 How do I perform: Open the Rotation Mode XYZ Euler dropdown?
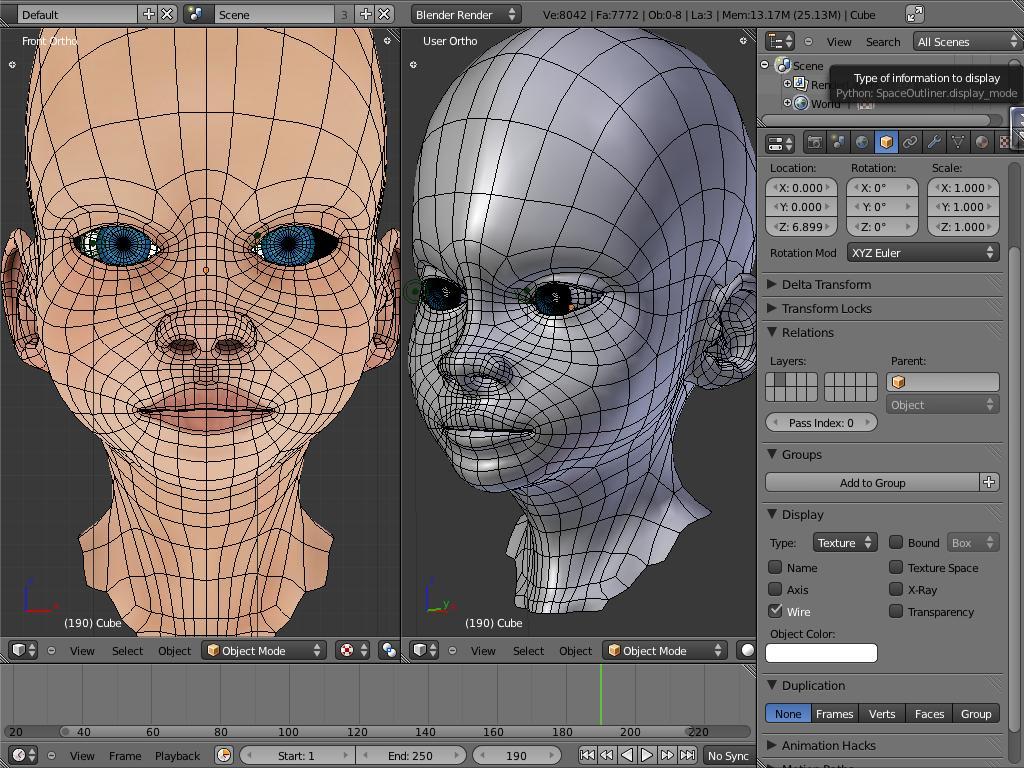[x=922, y=253]
